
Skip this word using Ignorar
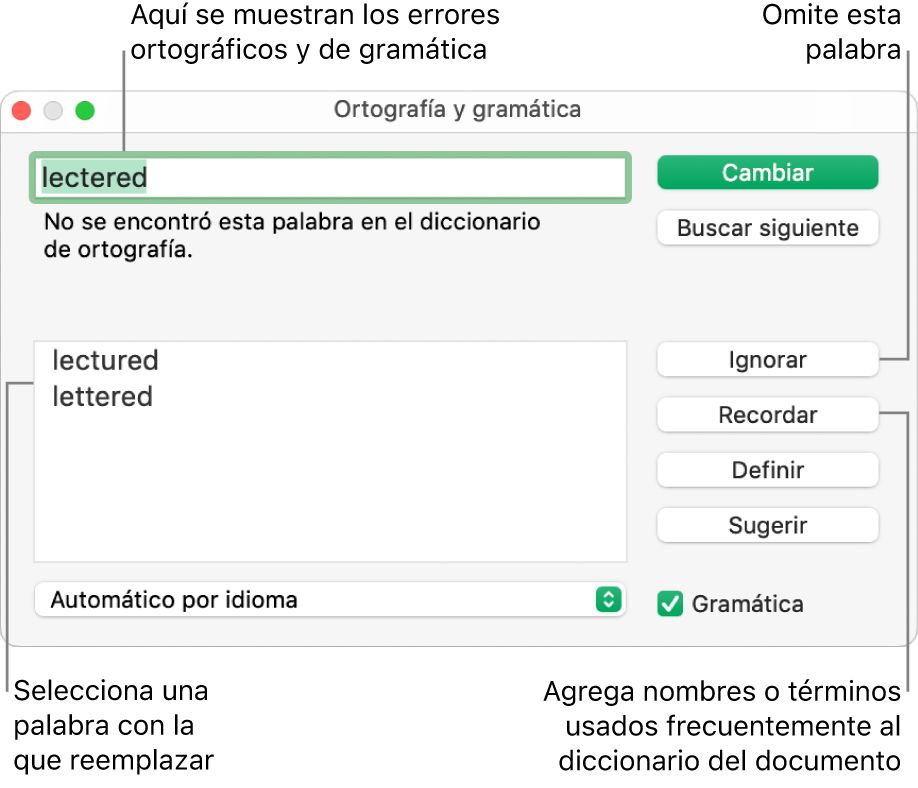pyautogui.click(x=767, y=360)
